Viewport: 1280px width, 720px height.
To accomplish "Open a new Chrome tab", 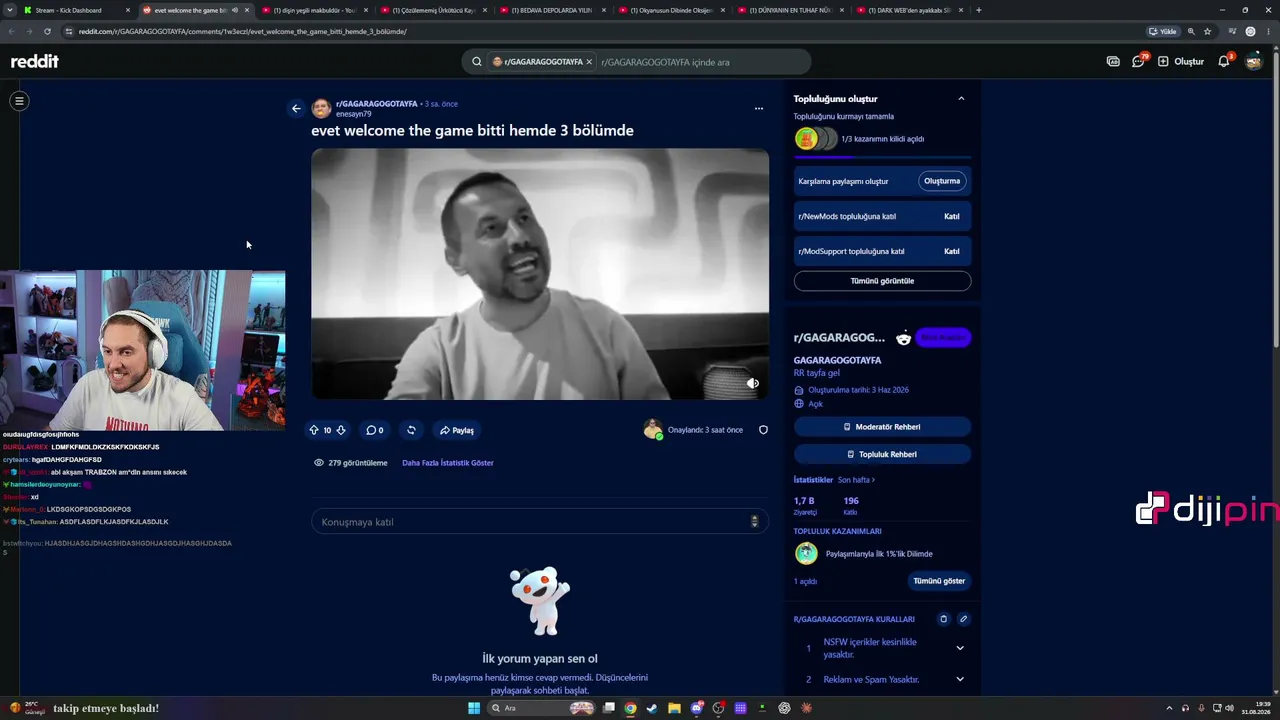I will (x=978, y=10).
